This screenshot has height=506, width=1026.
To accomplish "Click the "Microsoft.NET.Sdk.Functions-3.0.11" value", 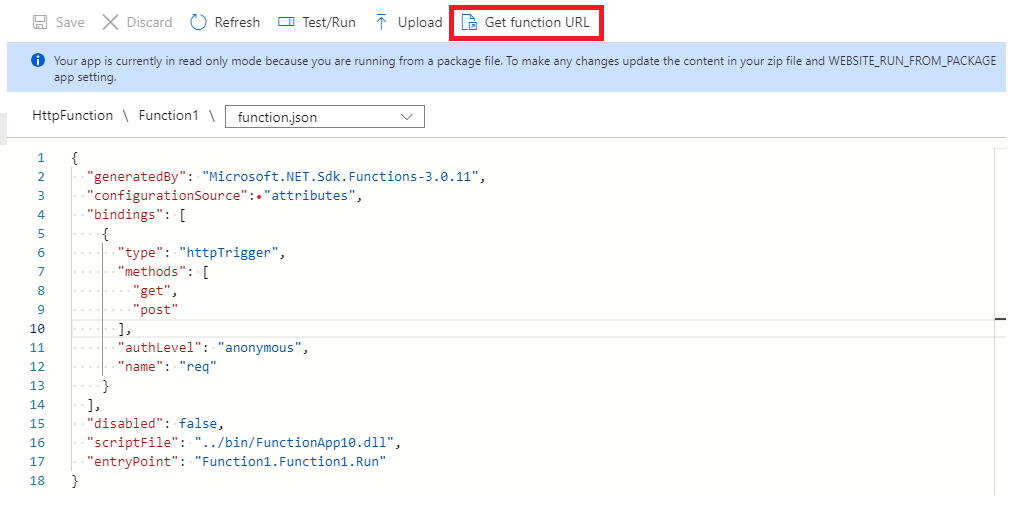I will (x=342, y=177).
